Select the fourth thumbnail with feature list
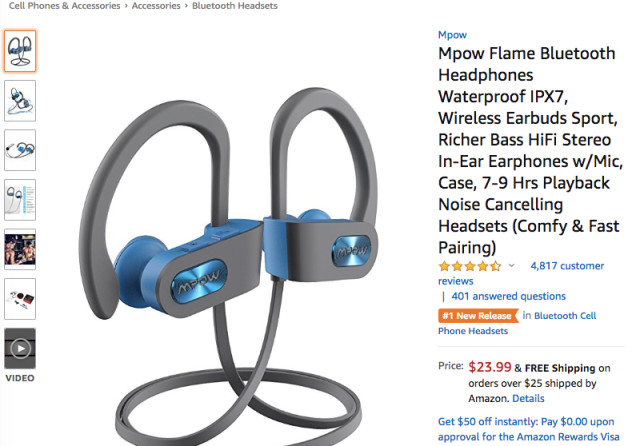This screenshot has height=446, width=640. [20, 200]
